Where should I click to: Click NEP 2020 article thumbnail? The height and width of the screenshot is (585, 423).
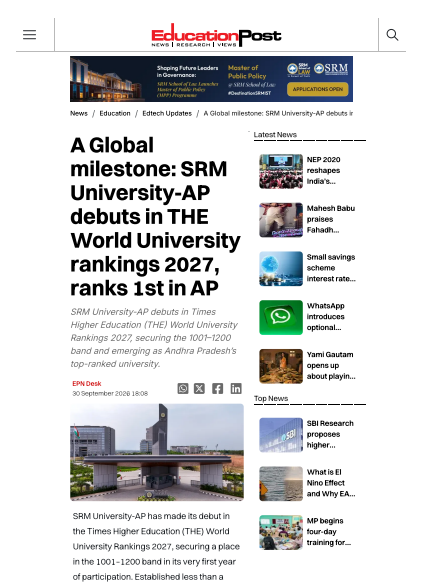(281, 171)
